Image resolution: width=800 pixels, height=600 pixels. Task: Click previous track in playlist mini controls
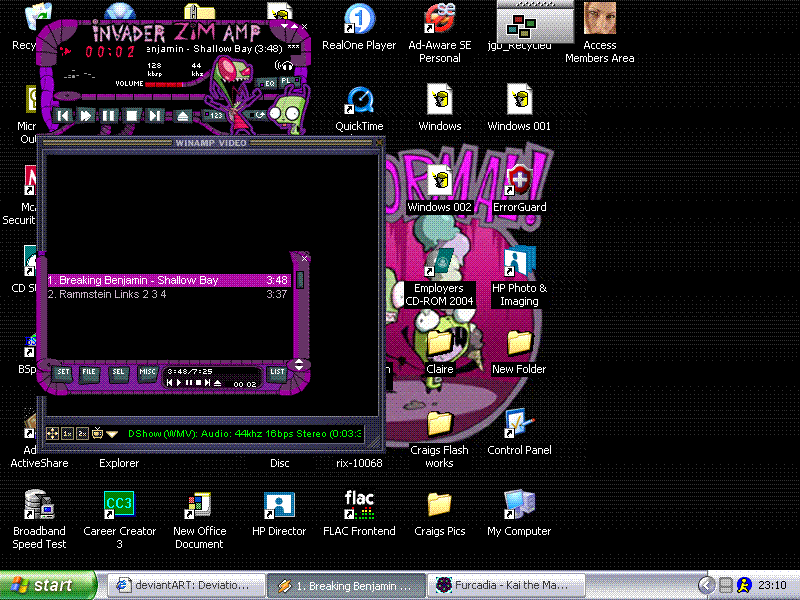170,383
